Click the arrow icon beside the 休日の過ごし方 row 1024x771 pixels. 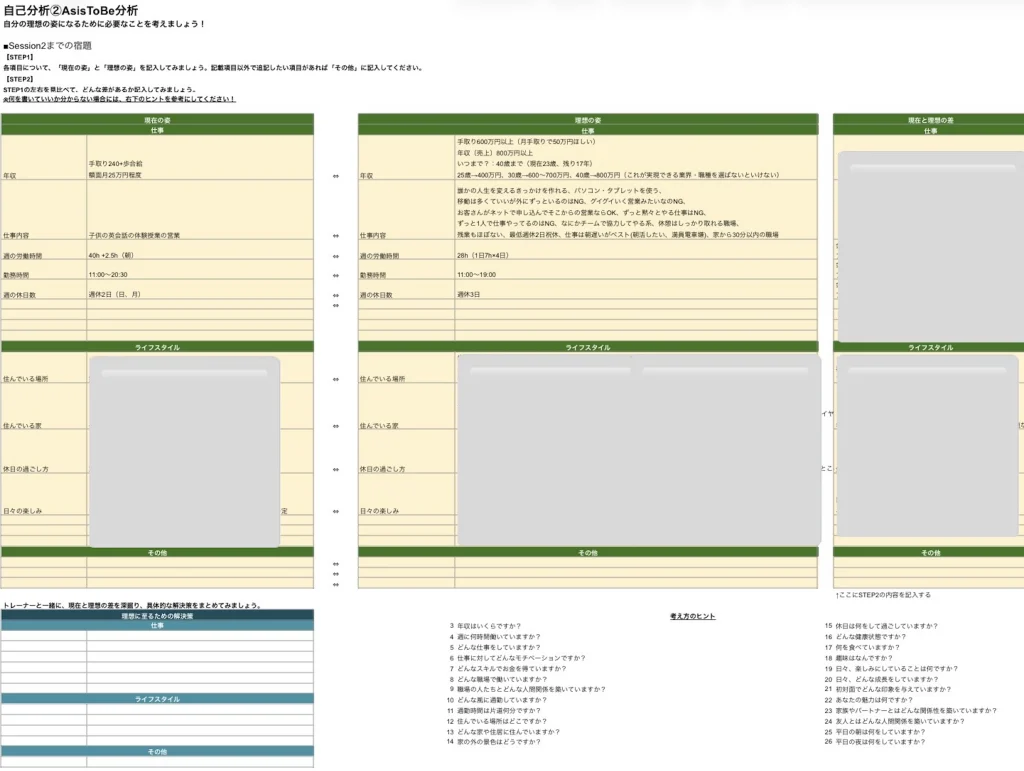point(336,469)
